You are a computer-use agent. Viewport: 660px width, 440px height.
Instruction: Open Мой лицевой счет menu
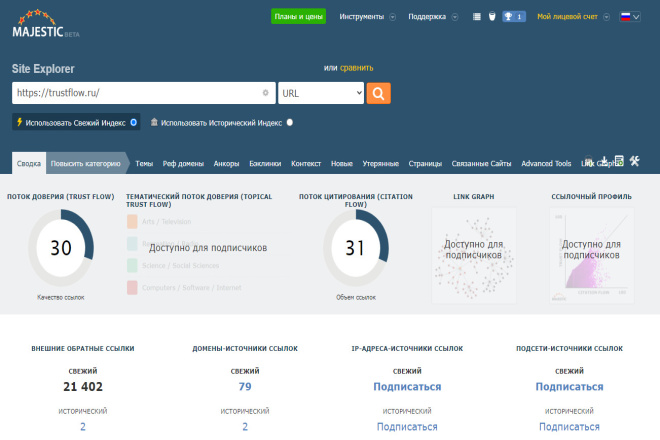tap(567, 17)
